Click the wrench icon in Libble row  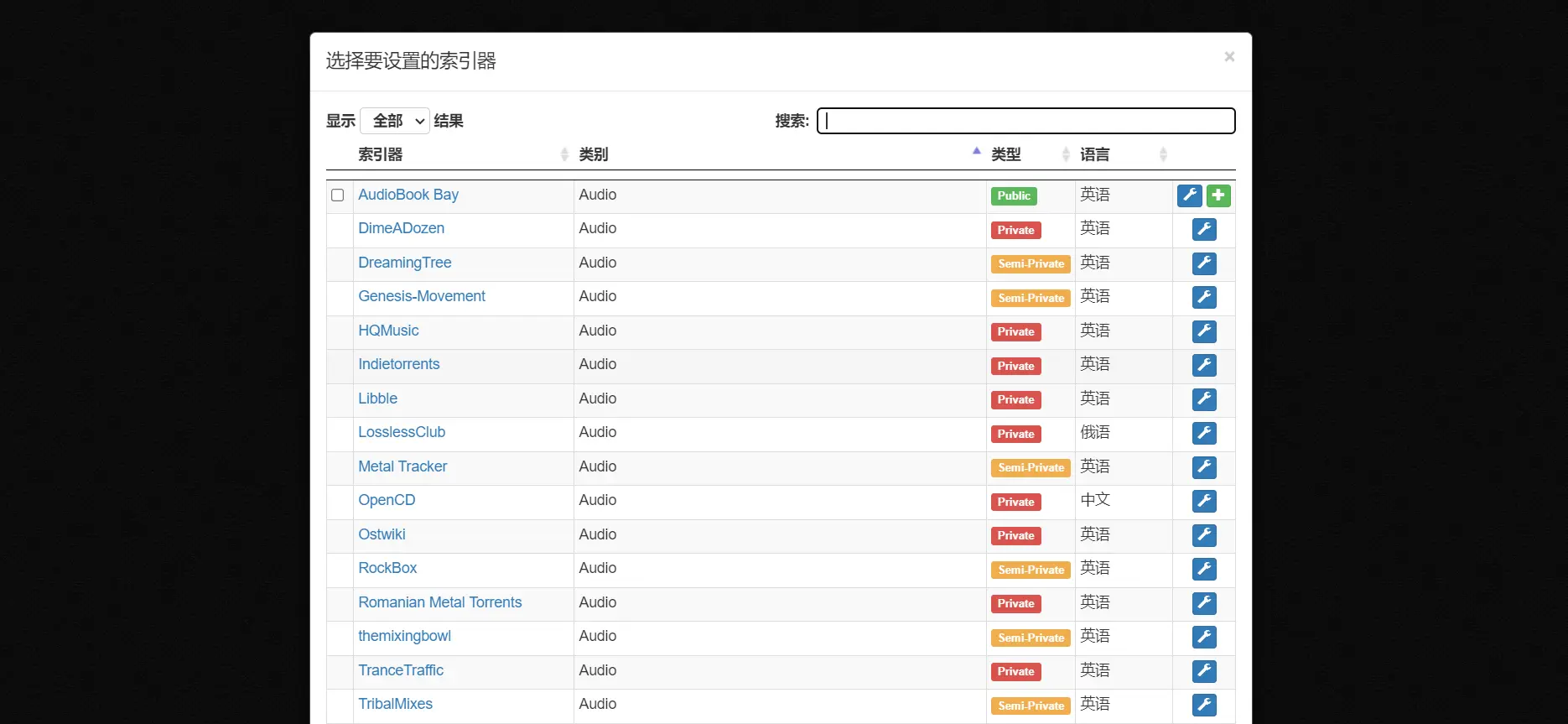point(1204,399)
